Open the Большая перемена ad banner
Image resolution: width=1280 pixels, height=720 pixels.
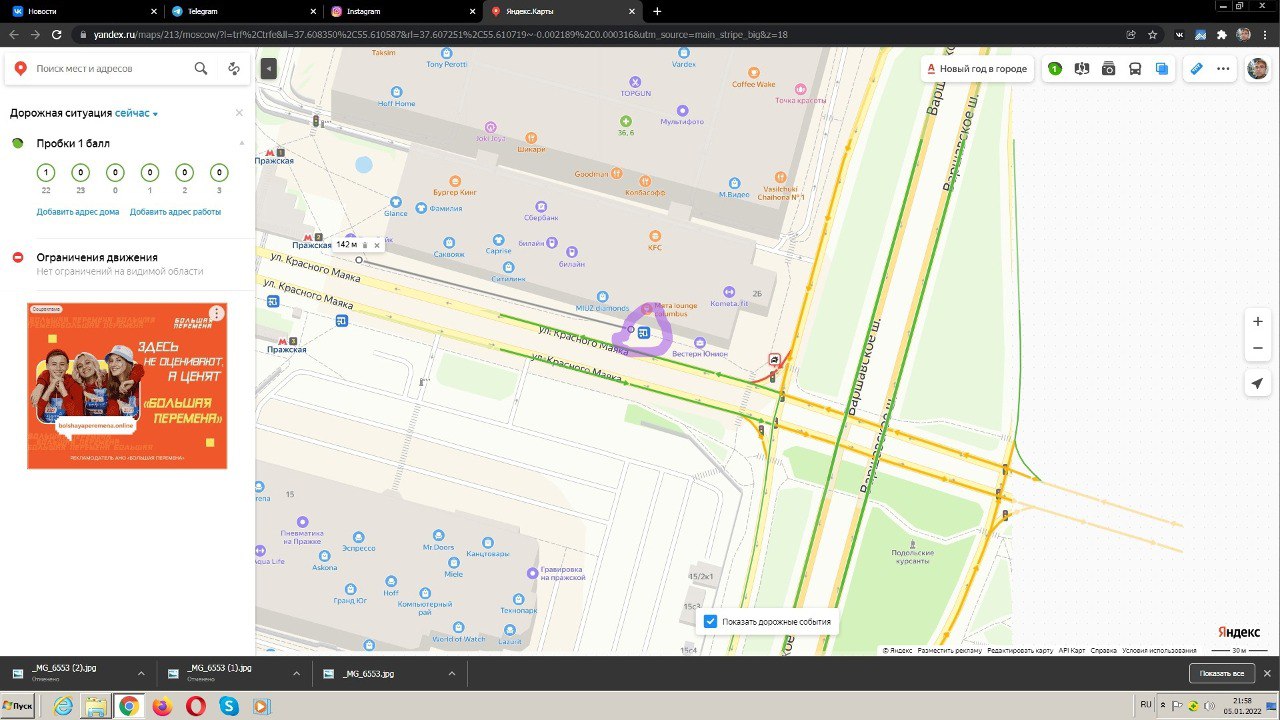coord(127,386)
